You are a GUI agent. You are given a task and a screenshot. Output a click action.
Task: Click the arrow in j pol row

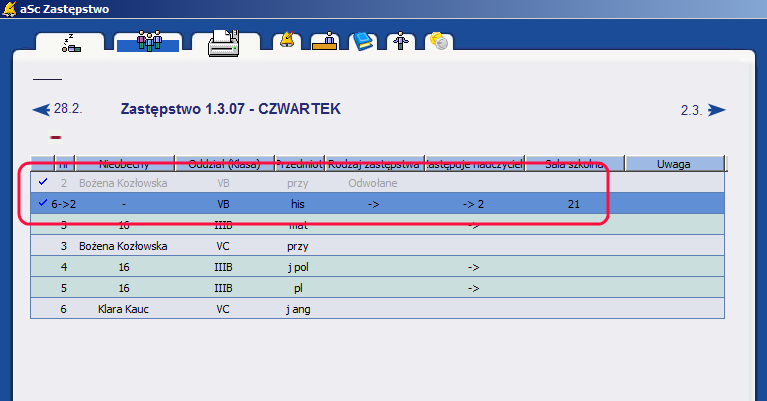tap(474, 267)
